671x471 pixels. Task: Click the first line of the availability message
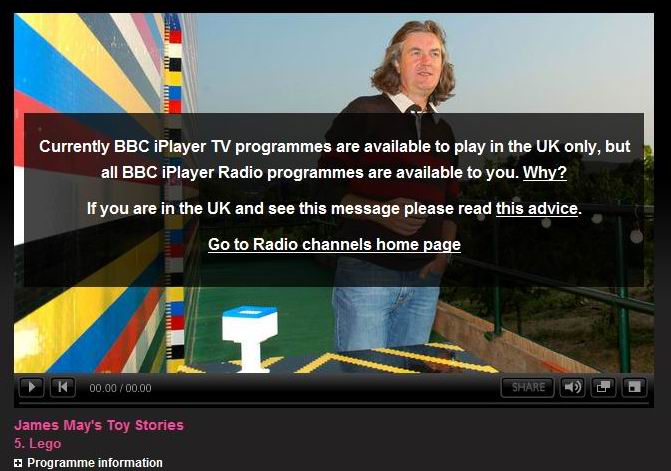(x=334, y=146)
